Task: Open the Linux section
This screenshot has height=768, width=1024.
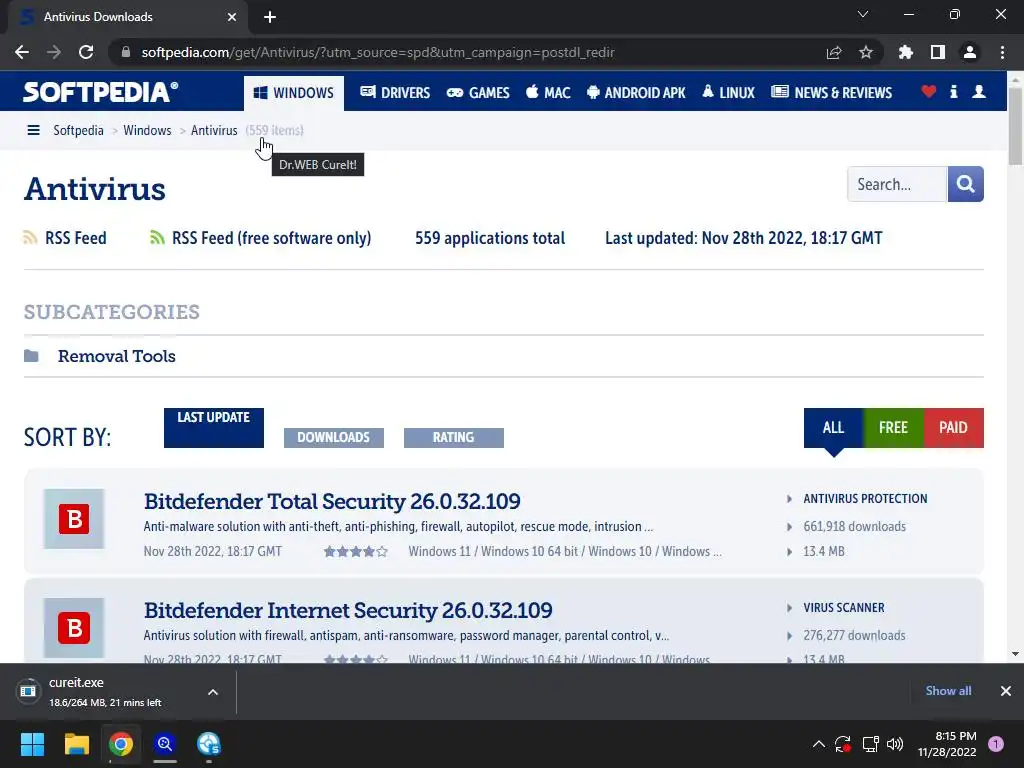Action: (x=729, y=93)
